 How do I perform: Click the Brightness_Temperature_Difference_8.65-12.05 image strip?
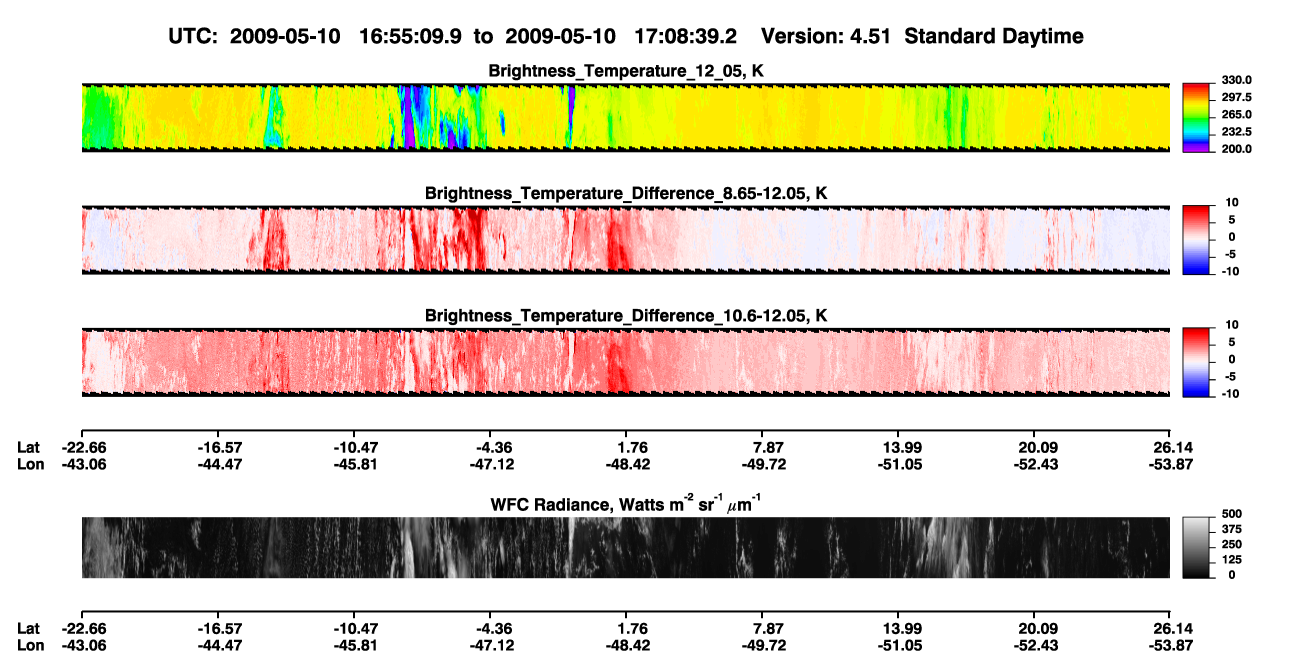pyautogui.click(x=625, y=240)
